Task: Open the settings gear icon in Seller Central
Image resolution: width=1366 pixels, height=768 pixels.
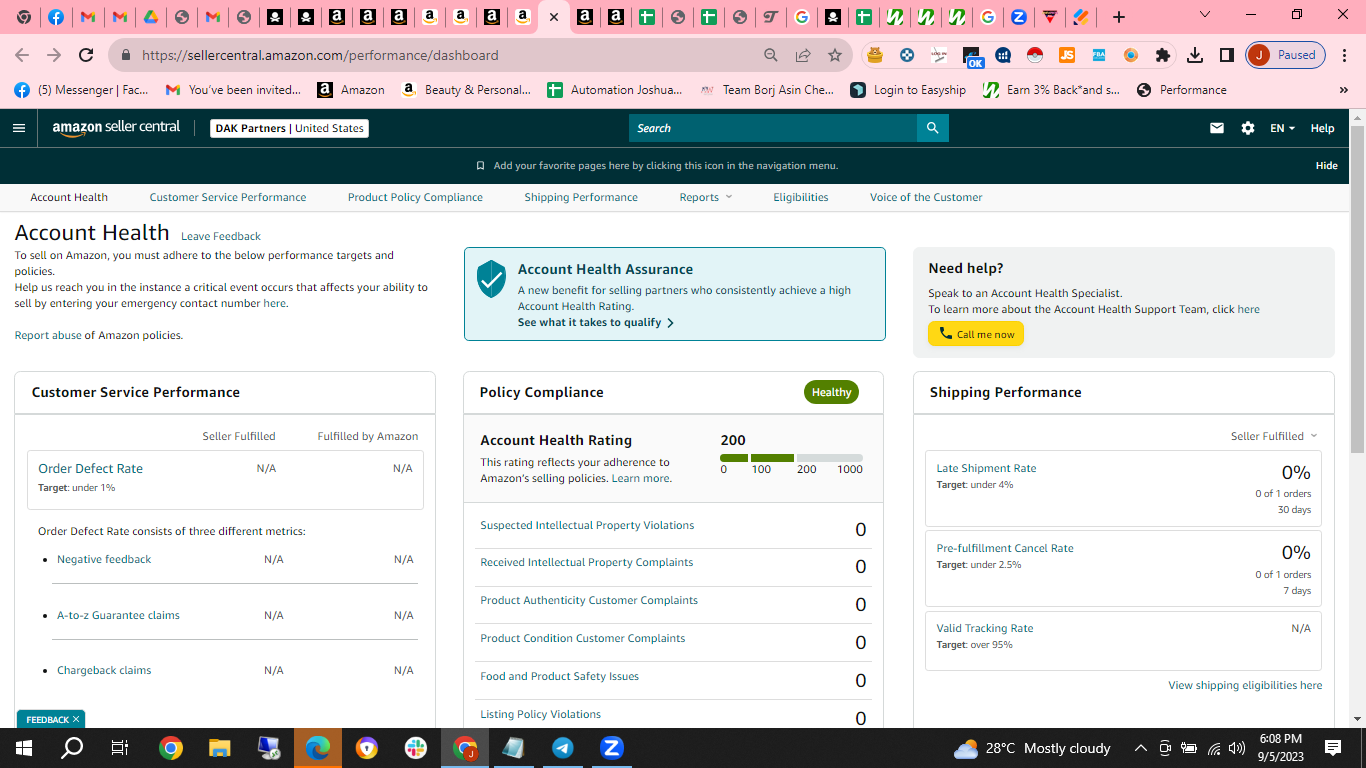Action: pyautogui.click(x=1248, y=128)
